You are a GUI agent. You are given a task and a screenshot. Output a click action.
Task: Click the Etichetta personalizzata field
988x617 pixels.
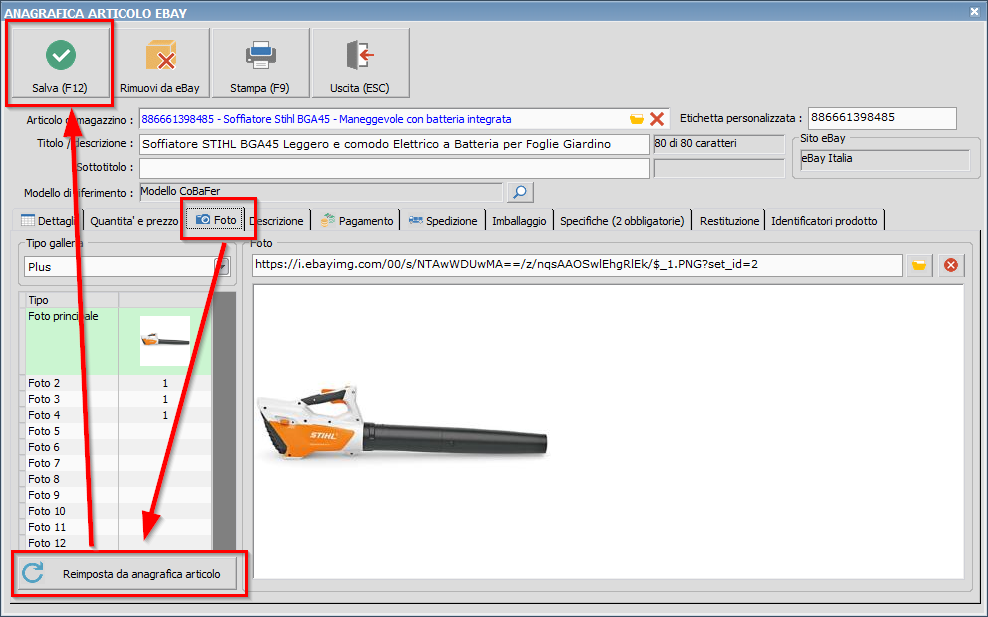coord(882,118)
